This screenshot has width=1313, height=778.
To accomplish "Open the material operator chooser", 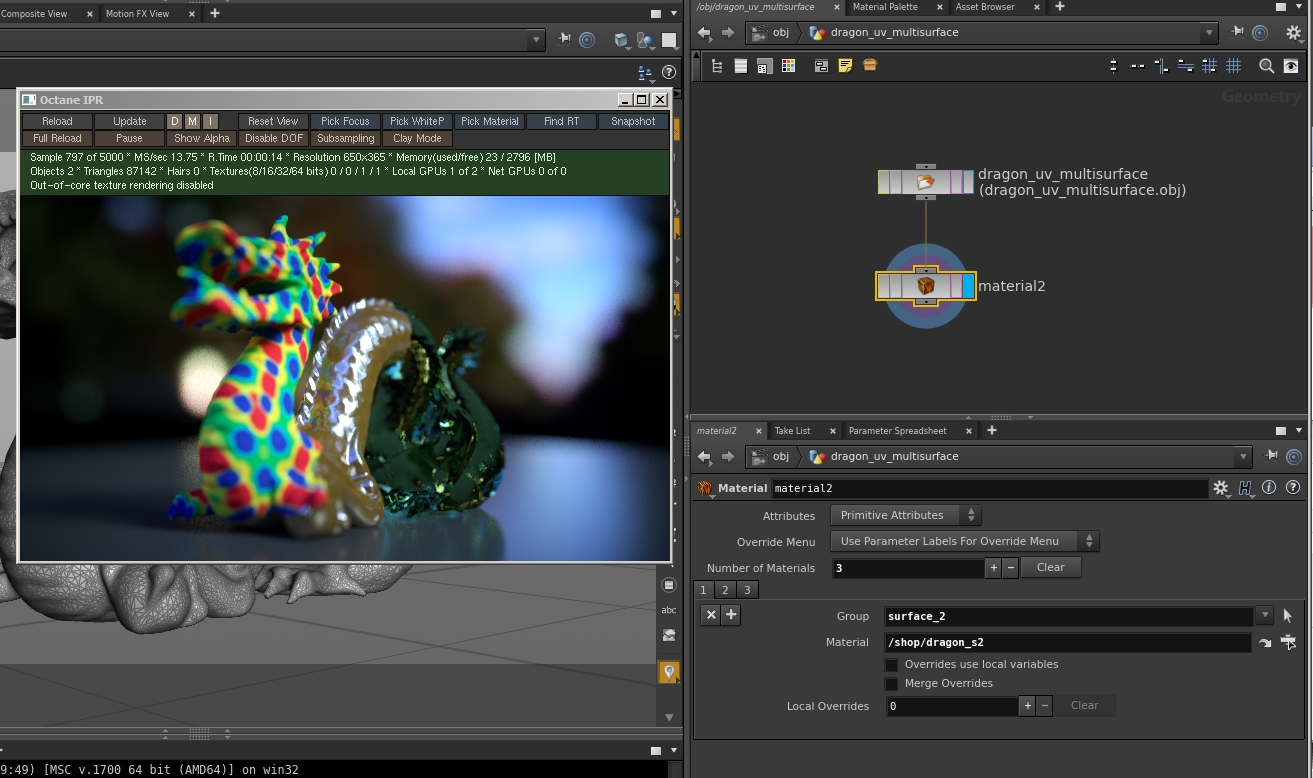I will 1288,642.
